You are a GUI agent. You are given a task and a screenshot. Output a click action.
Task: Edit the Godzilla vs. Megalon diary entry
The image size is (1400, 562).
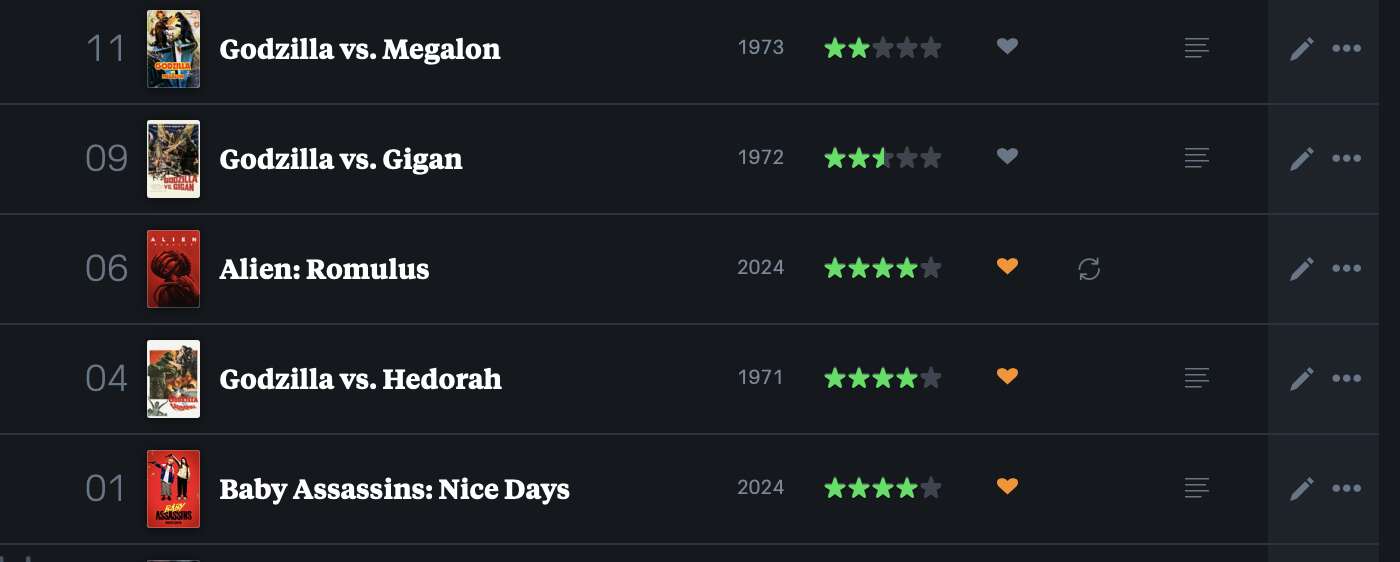click(1301, 48)
